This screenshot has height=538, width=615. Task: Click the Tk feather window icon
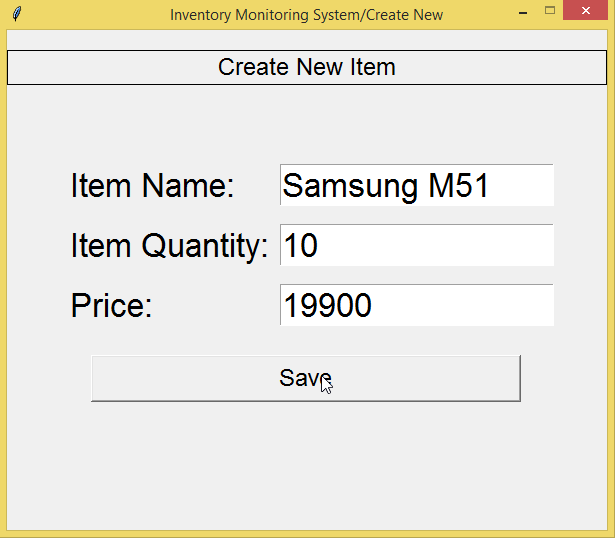[17, 14]
